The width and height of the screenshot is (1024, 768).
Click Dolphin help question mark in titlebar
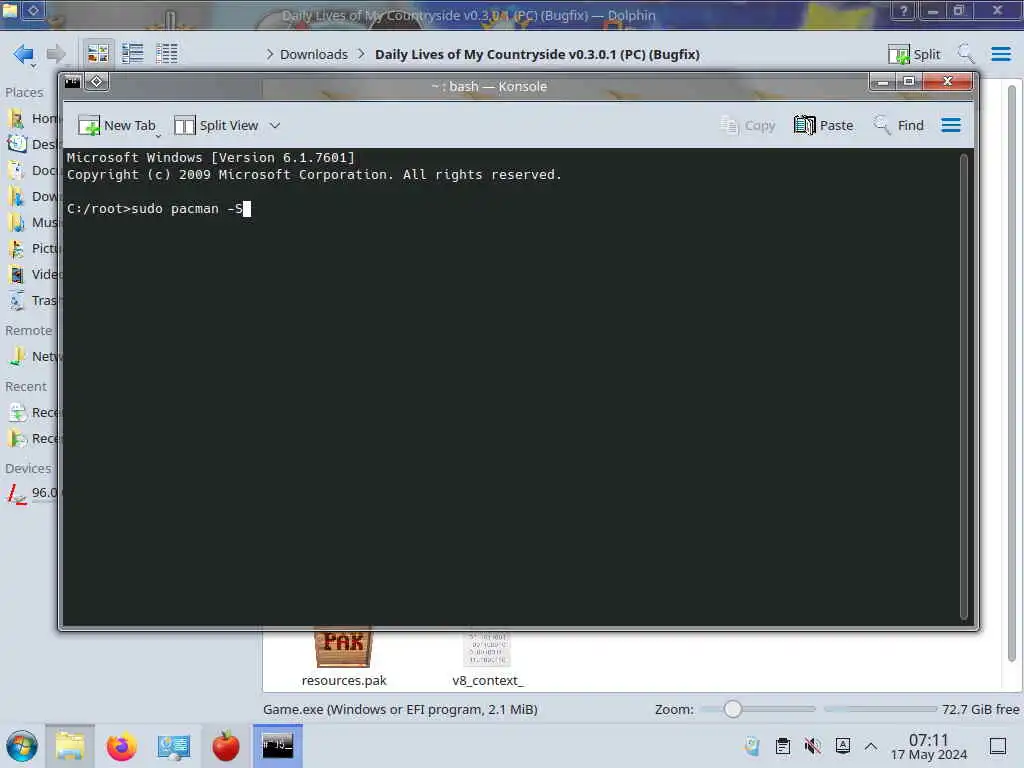pos(903,10)
